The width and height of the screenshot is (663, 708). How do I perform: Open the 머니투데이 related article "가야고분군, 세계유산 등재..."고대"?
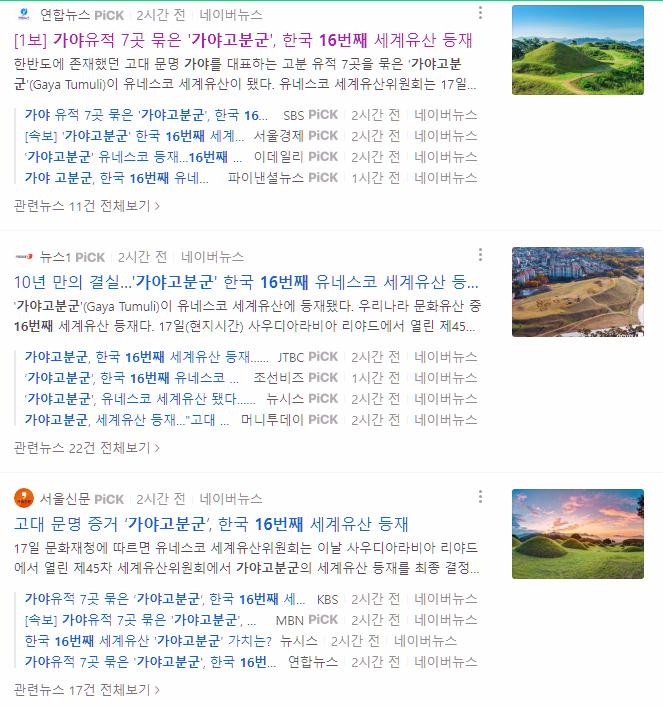point(127,420)
